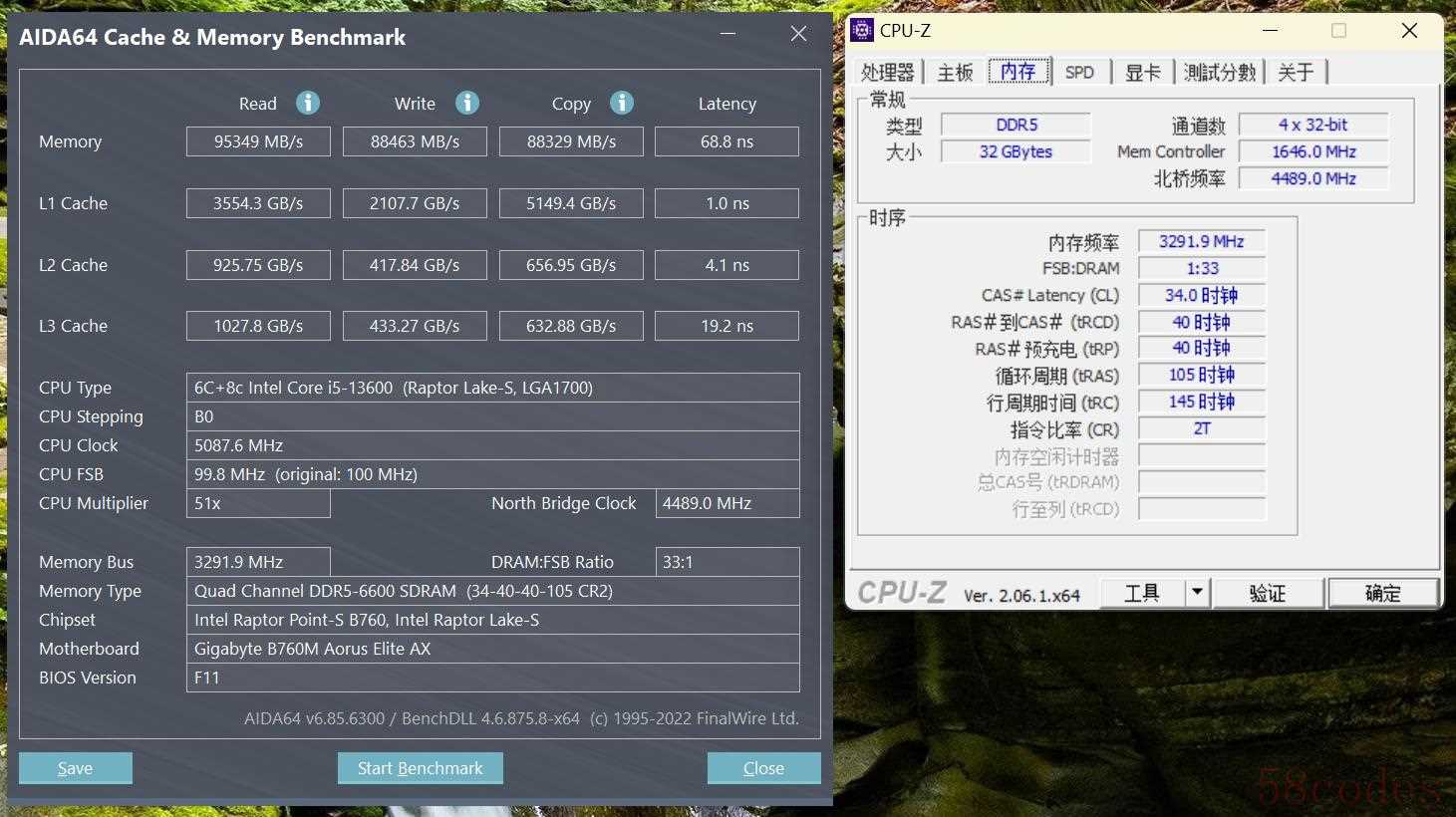Click the 32 GBytes 大小 value in CPU-Z
Viewport: 1456px width, 817px height.
[x=1016, y=151]
